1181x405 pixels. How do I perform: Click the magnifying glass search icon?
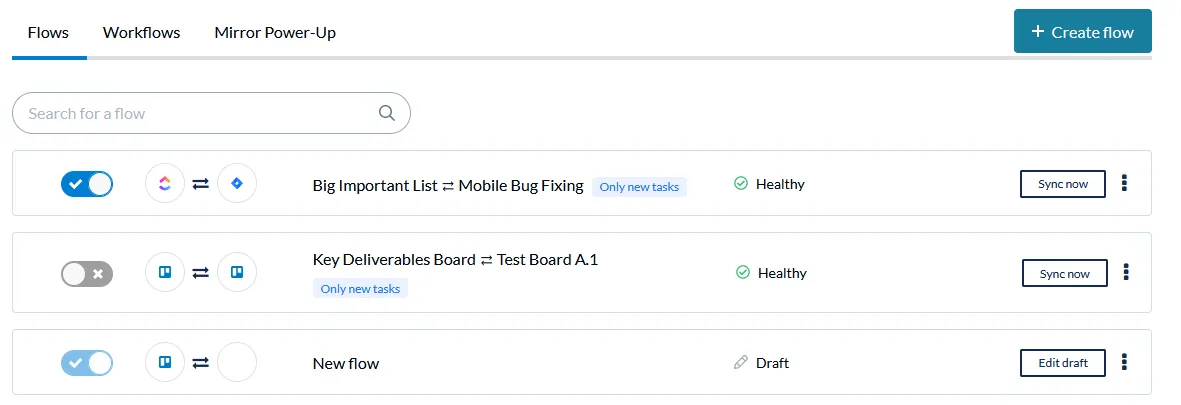point(387,113)
